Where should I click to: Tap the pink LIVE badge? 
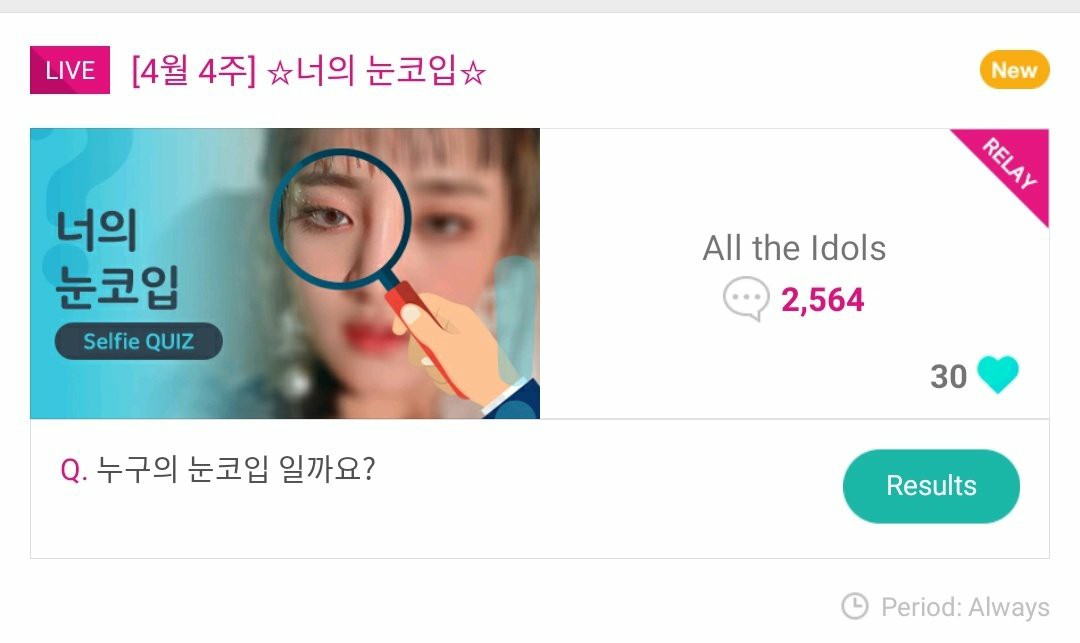[x=70, y=71]
